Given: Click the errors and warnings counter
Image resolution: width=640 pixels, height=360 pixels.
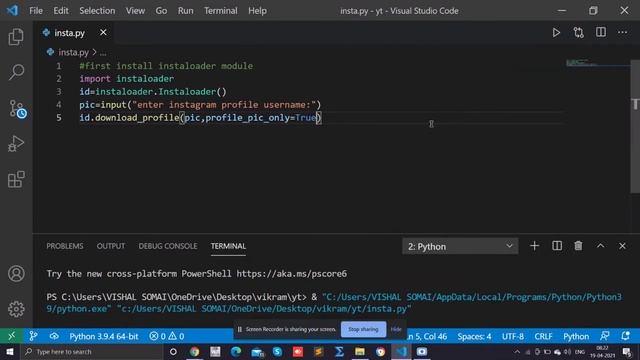Looking at the screenshot, I should pyautogui.click(x=167, y=336).
